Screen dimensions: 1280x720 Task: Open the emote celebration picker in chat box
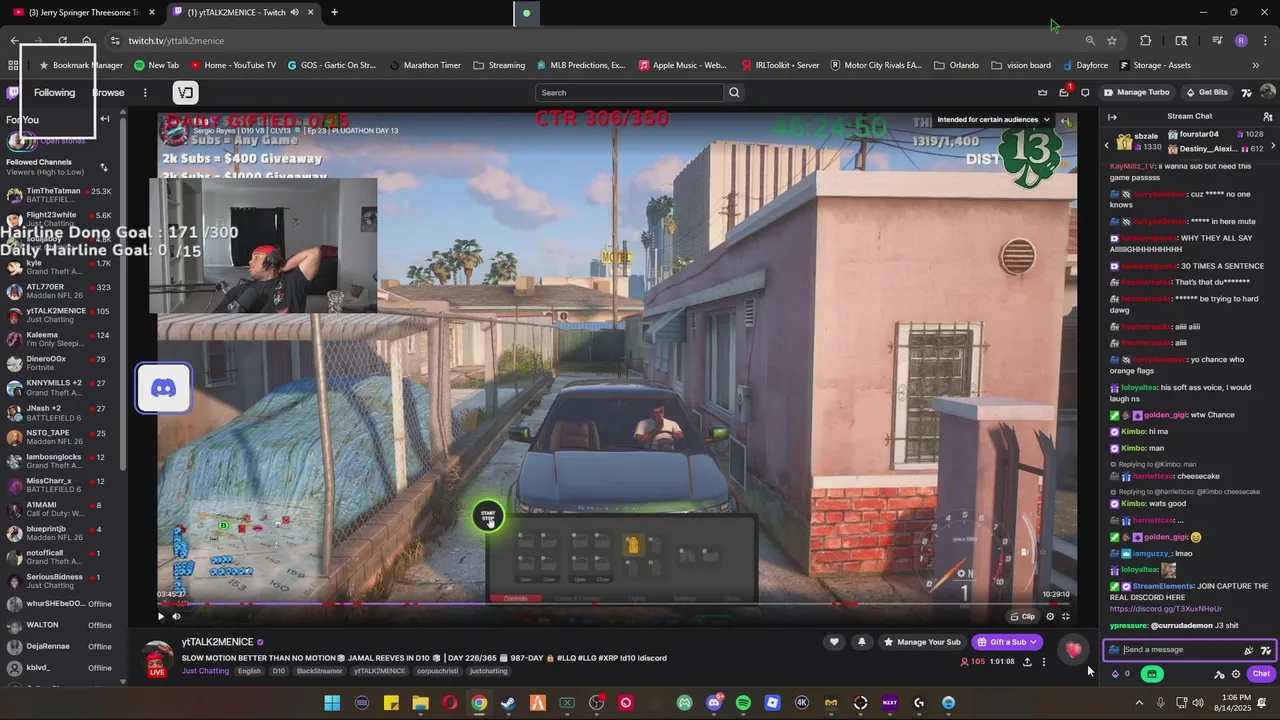click(1248, 650)
